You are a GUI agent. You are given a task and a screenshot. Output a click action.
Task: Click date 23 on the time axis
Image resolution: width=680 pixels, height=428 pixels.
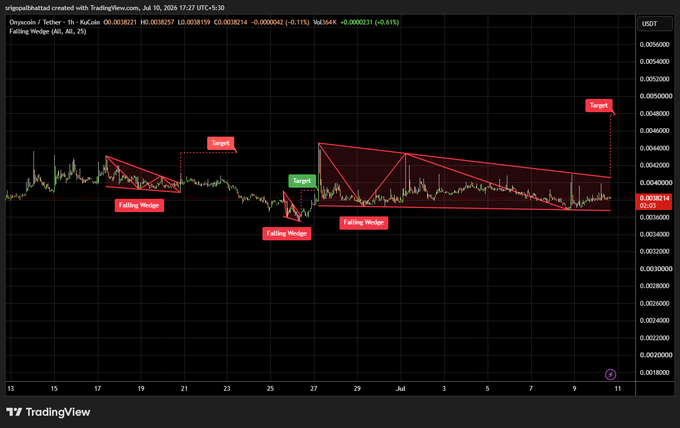(227, 389)
